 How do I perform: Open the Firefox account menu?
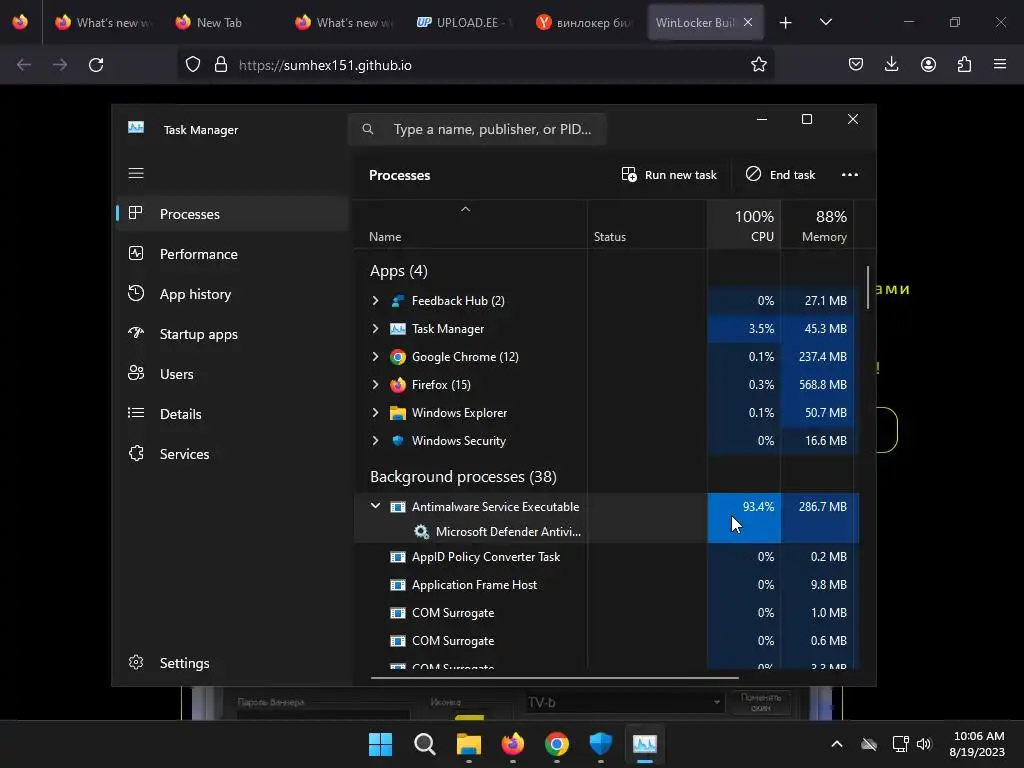coord(928,65)
